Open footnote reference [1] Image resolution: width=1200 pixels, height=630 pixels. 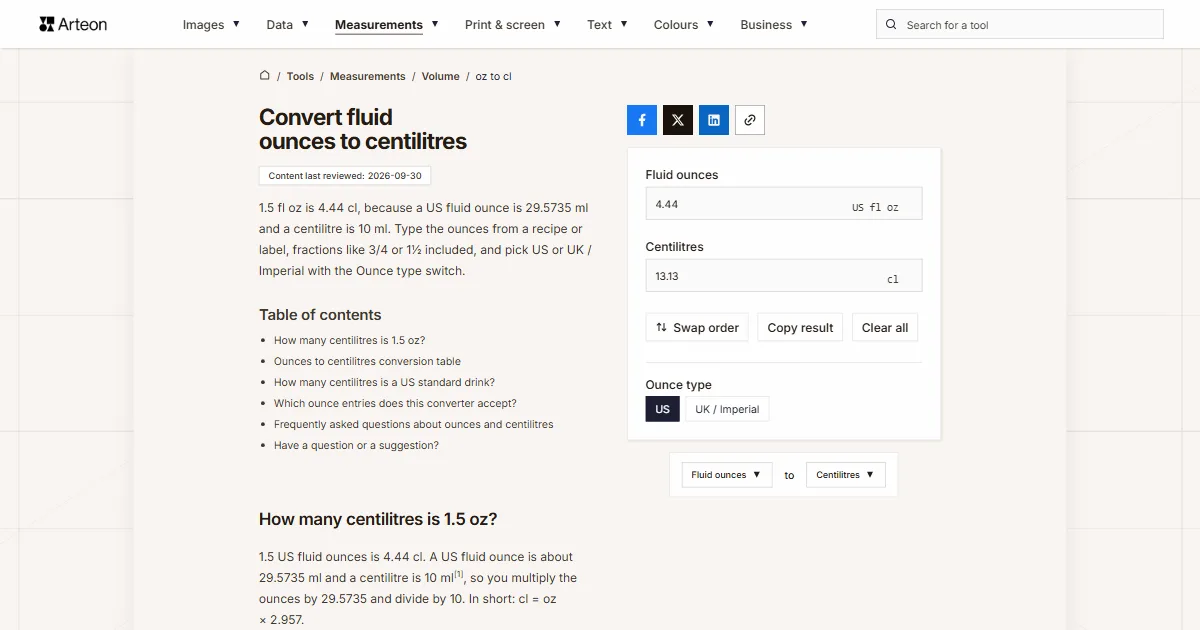pyautogui.click(x=459, y=574)
